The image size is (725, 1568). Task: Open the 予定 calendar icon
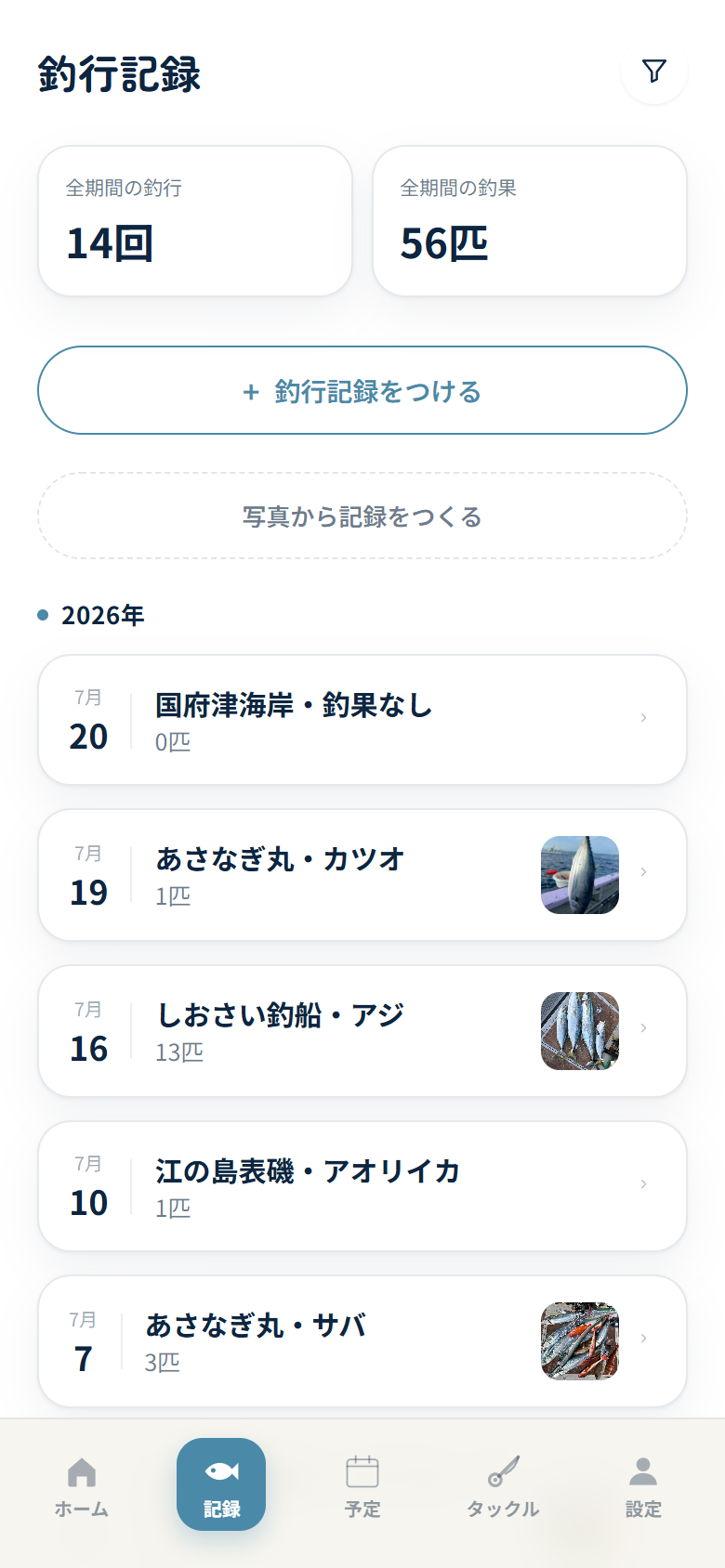362,1471
